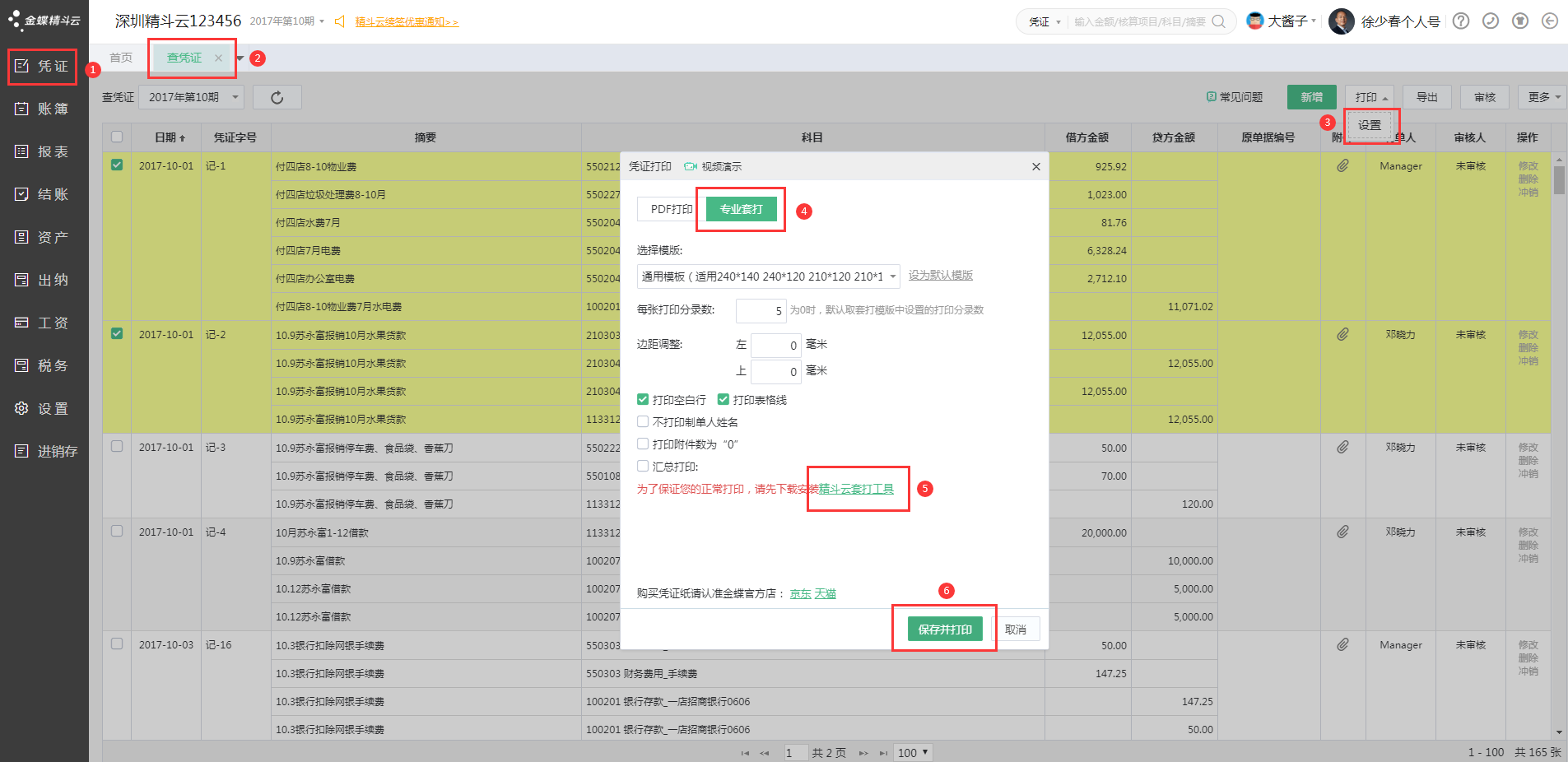Expand the 选择模版 template dropdown
Viewport: 1568px width, 762px height.
[892, 276]
